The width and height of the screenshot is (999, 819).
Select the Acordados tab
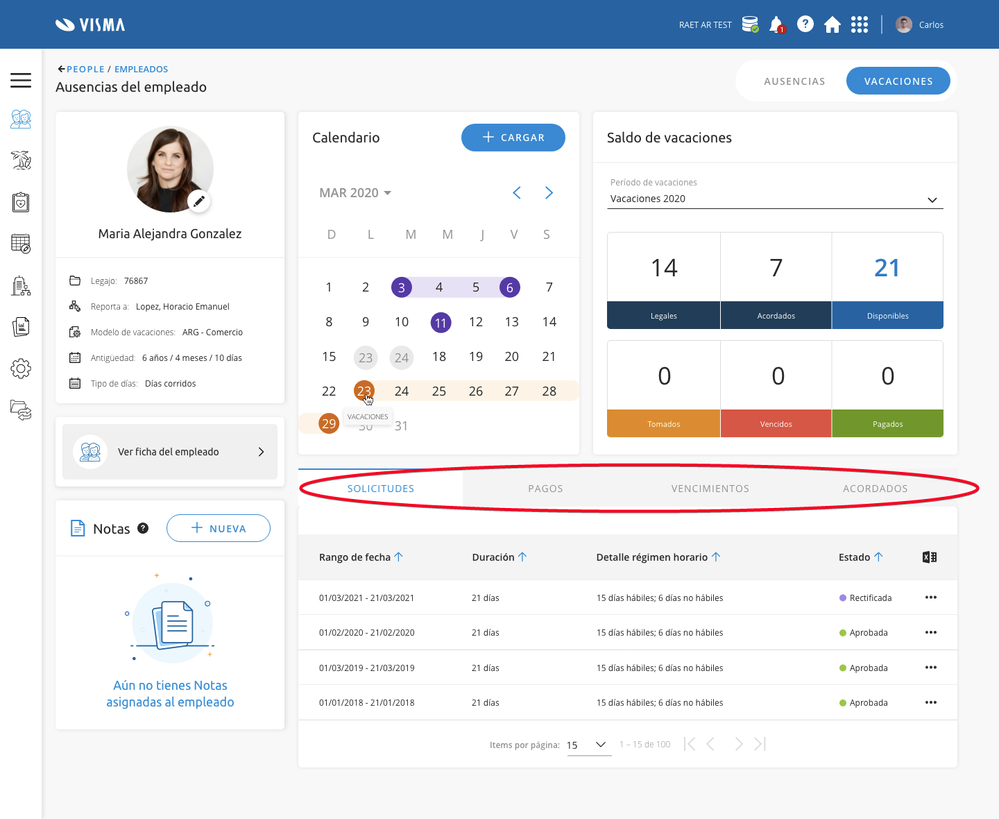875,488
